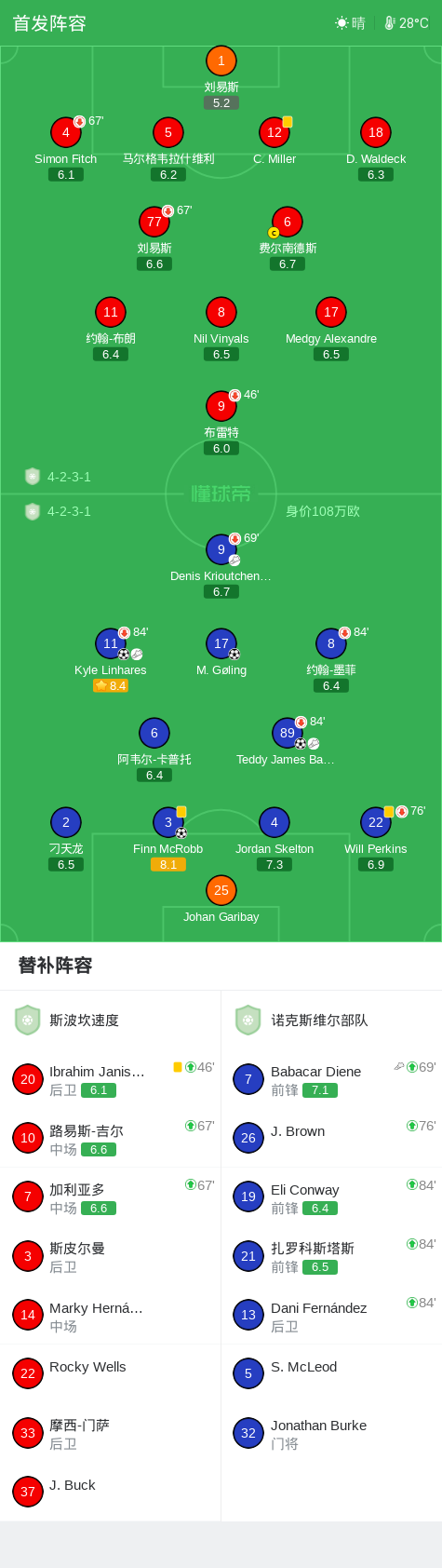Tap the upper 4-2-3-1 formation shield icon

(x=33, y=477)
